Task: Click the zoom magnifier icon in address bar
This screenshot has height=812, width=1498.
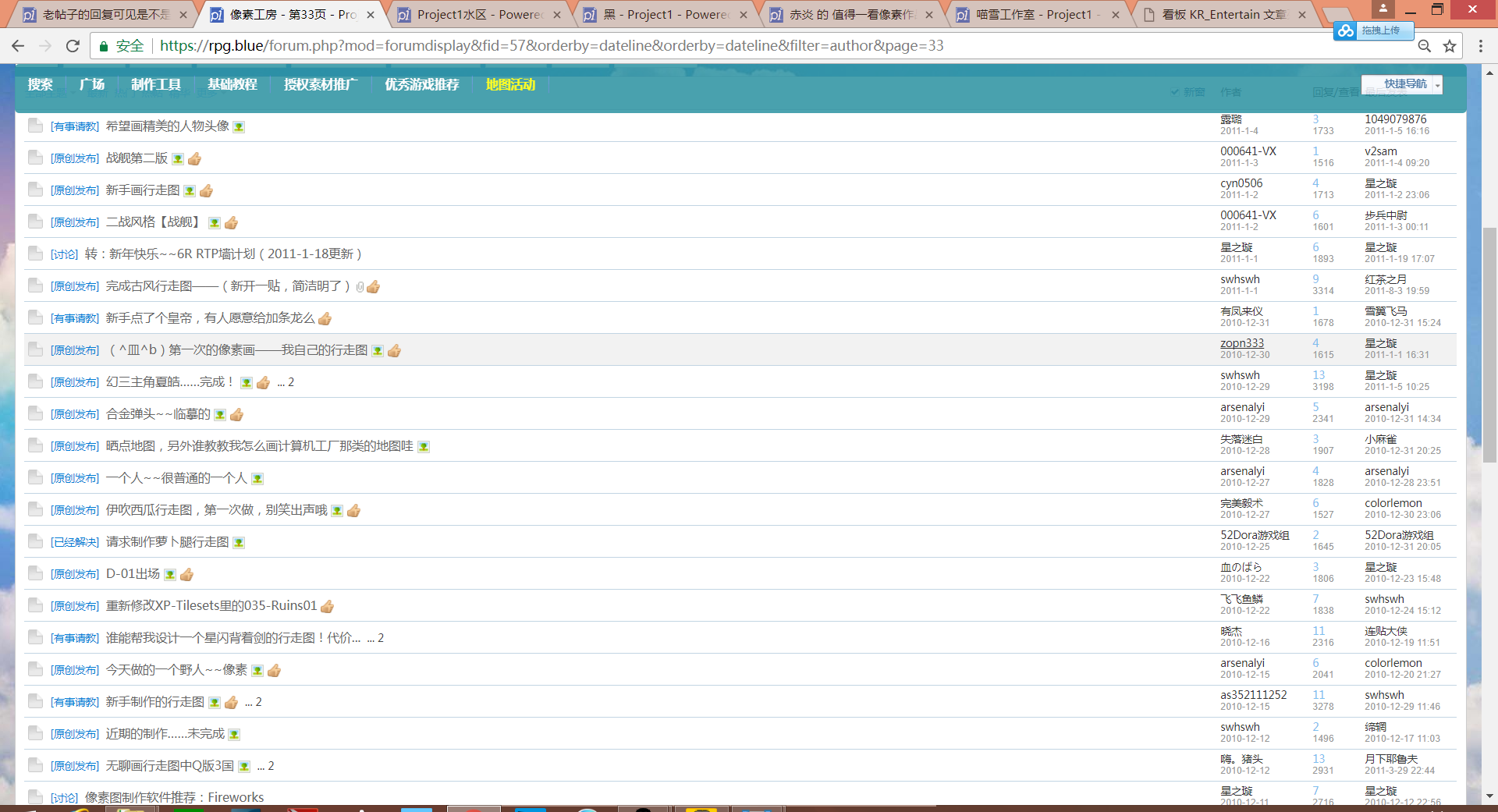Action: click(1425, 46)
